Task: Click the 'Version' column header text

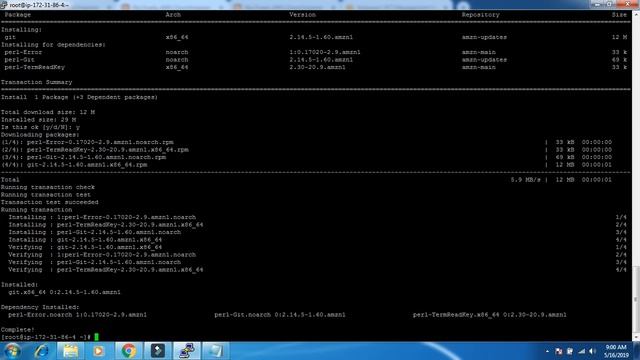Action: coord(302,15)
